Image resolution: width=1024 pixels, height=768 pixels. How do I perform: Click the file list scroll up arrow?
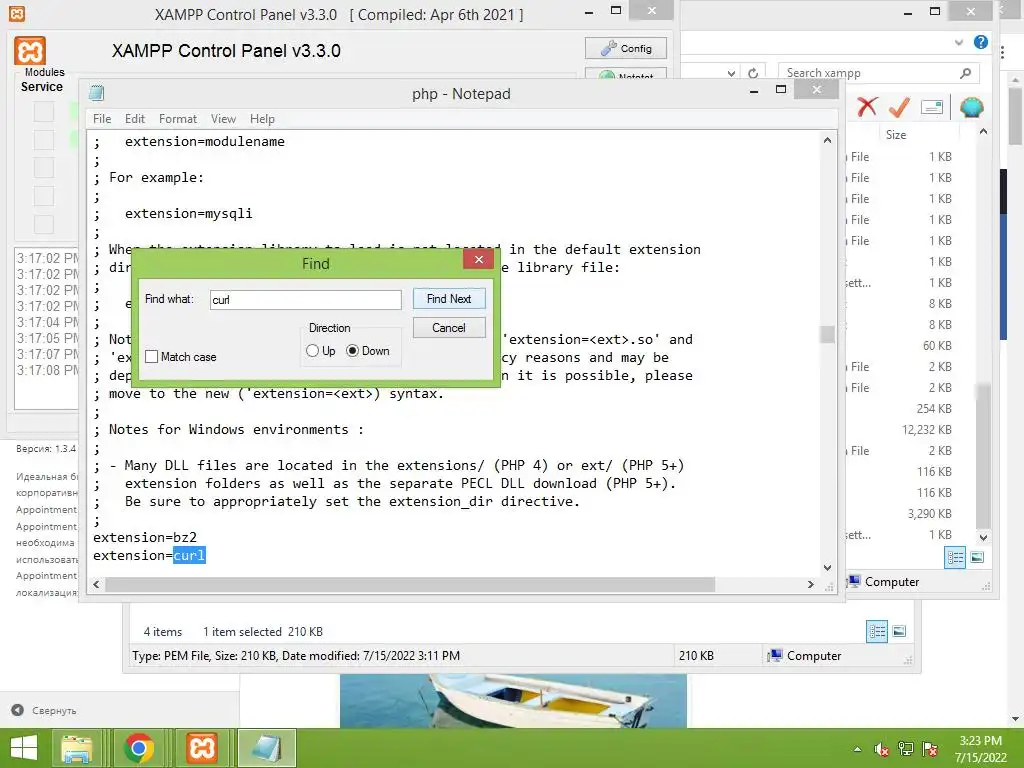pos(984,132)
